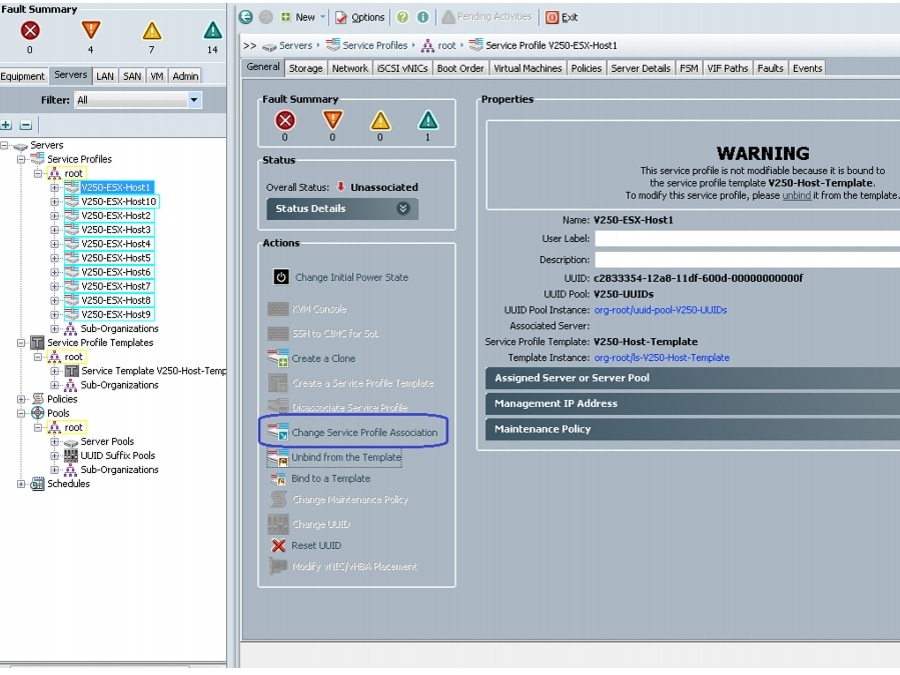This screenshot has width=900, height=675.
Task: Collapse all tree nodes with minus icon
Action: (x=26, y=125)
